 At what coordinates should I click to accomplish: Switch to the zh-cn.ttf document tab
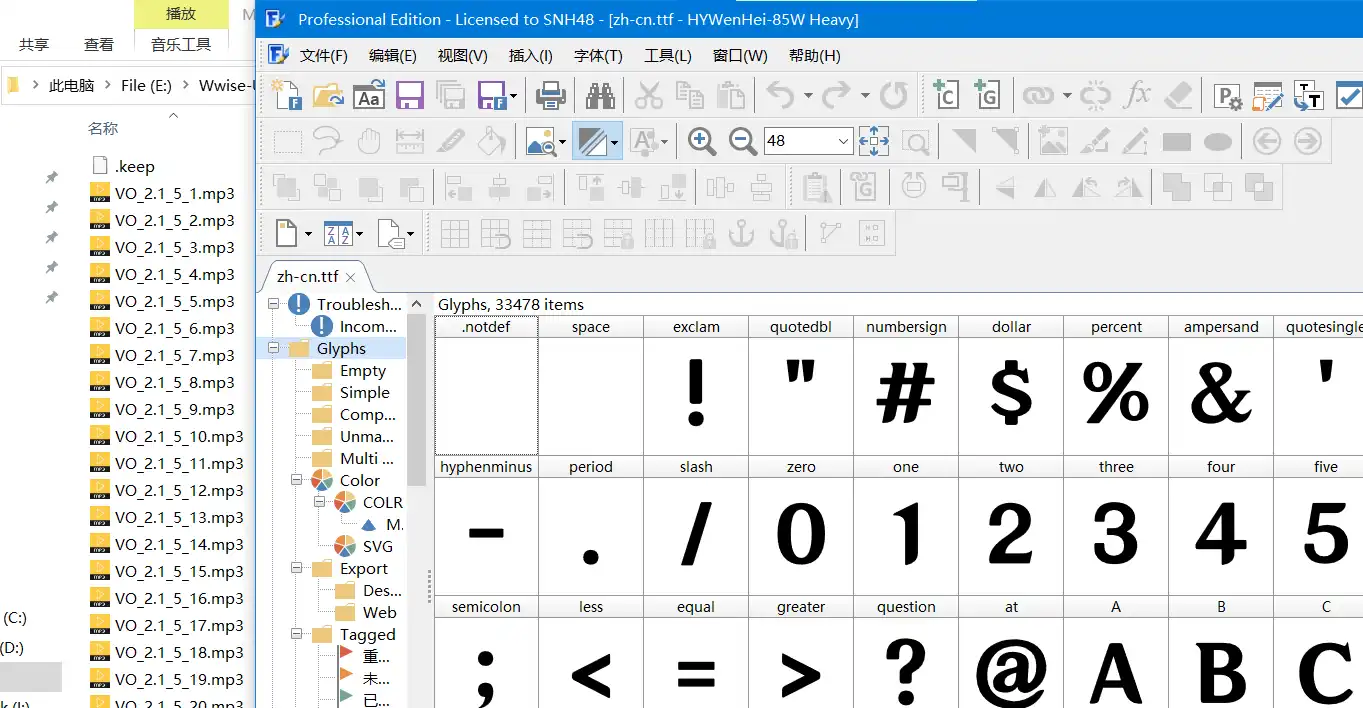click(x=307, y=277)
